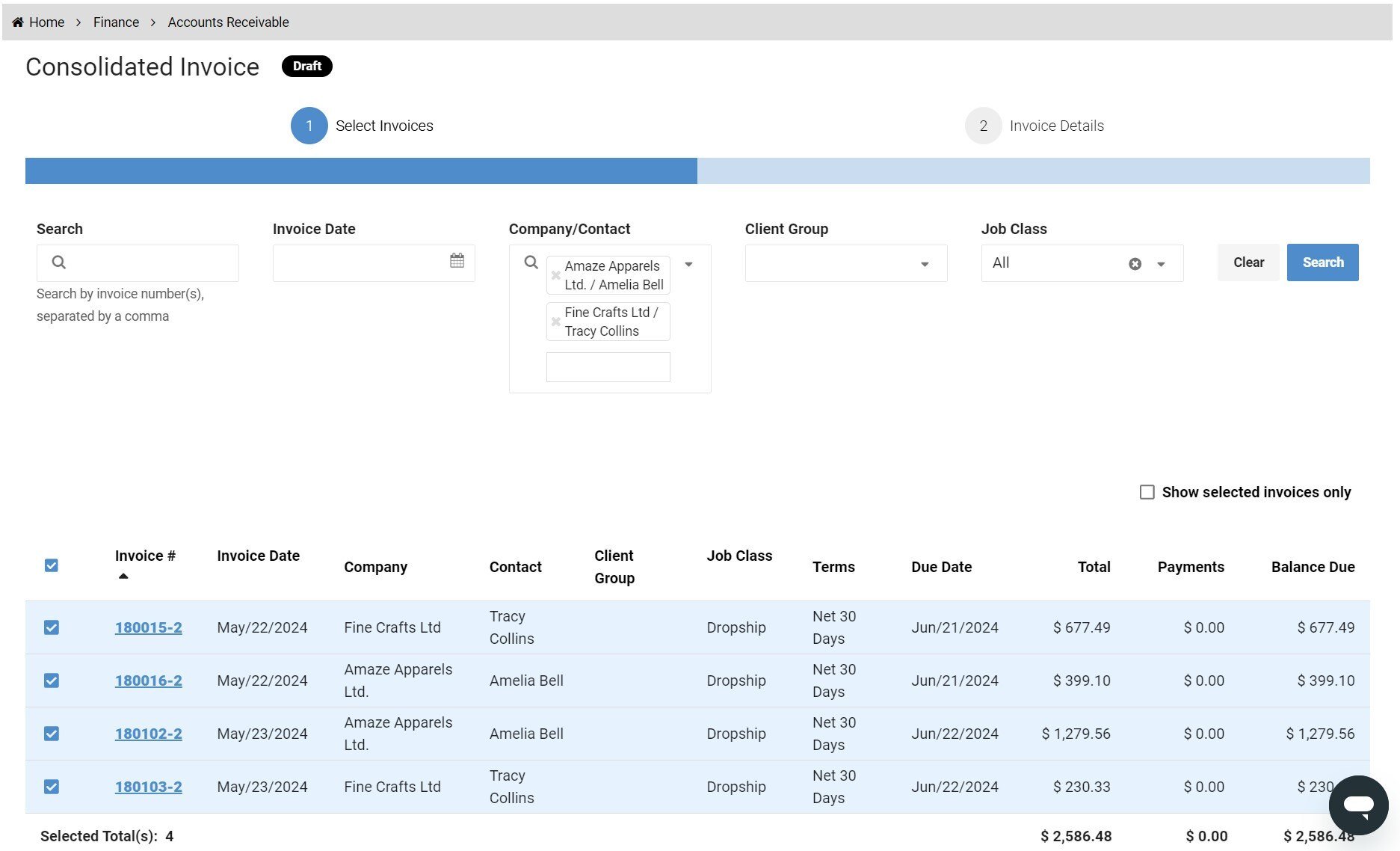Uncheck the select-all invoices checkbox
Viewport: 1400px width, 851px height.
pyautogui.click(x=51, y=565)
